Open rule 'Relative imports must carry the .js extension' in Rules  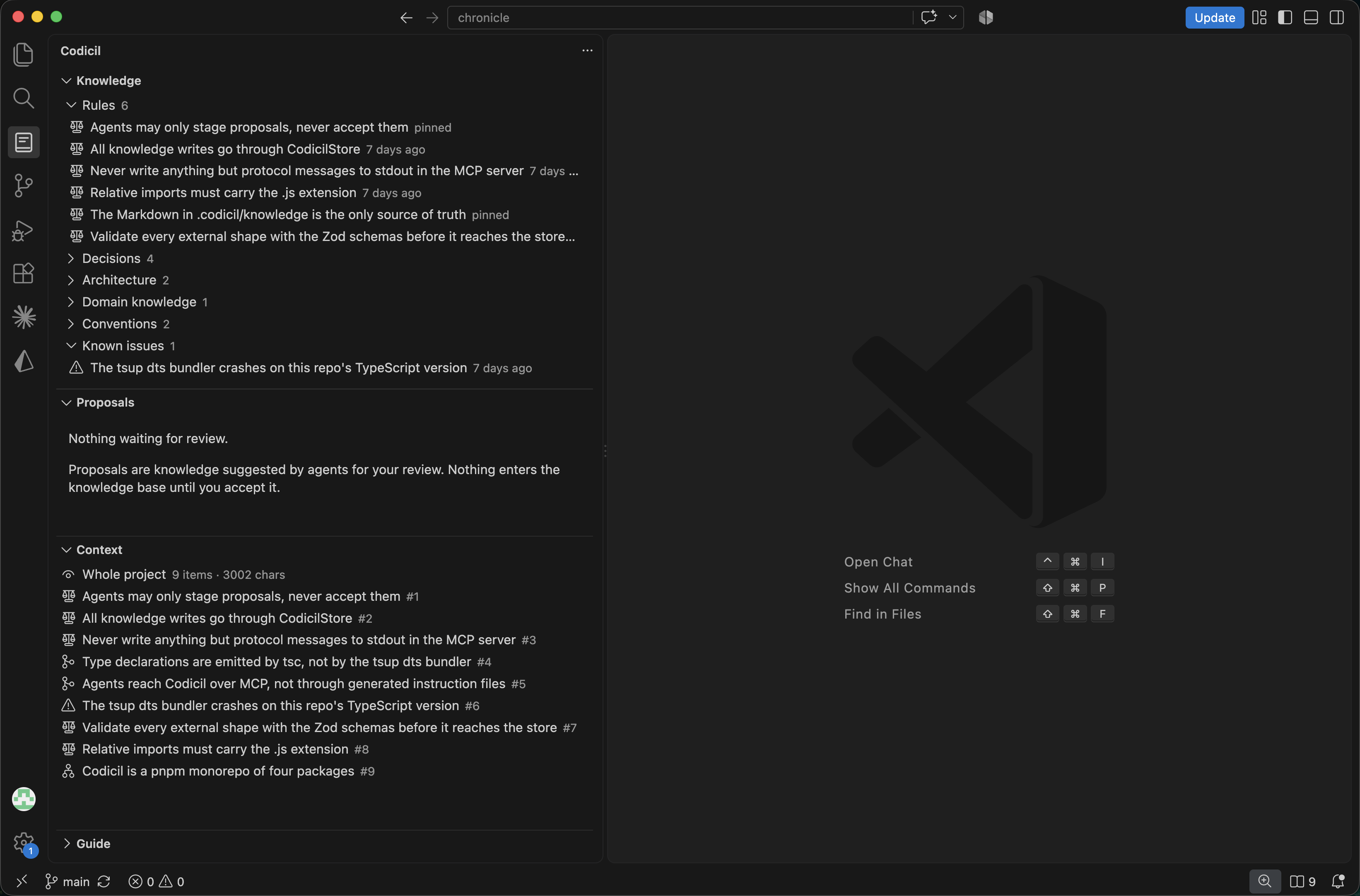325,193
